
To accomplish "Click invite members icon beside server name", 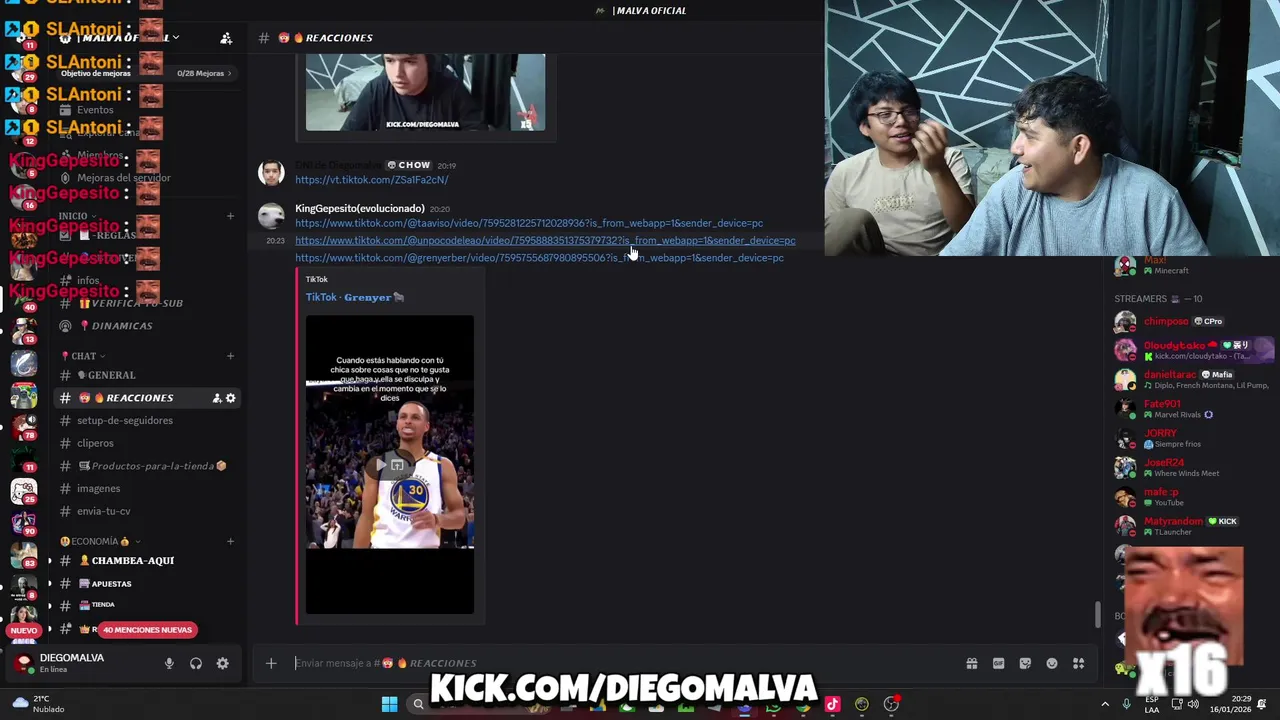I will 226,38.
